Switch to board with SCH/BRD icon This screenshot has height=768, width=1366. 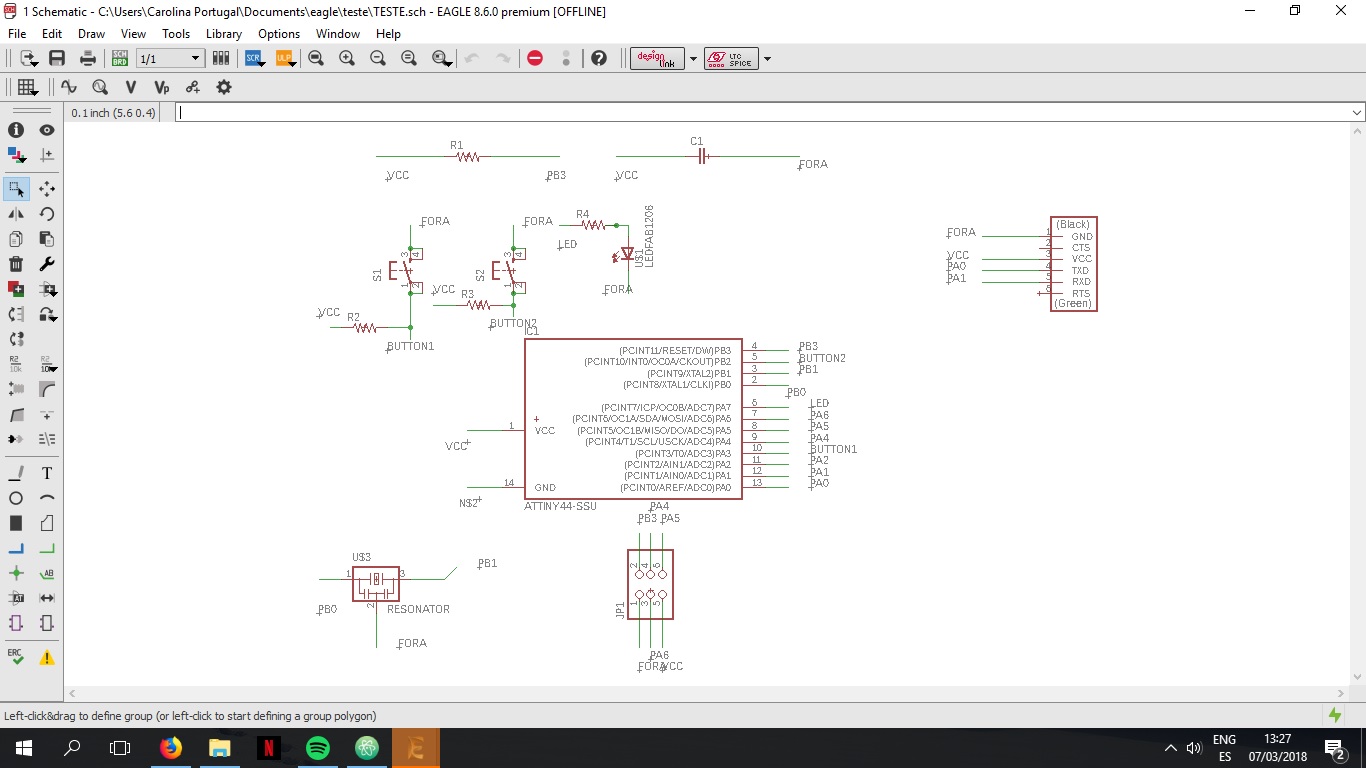[x=120, y=58]
